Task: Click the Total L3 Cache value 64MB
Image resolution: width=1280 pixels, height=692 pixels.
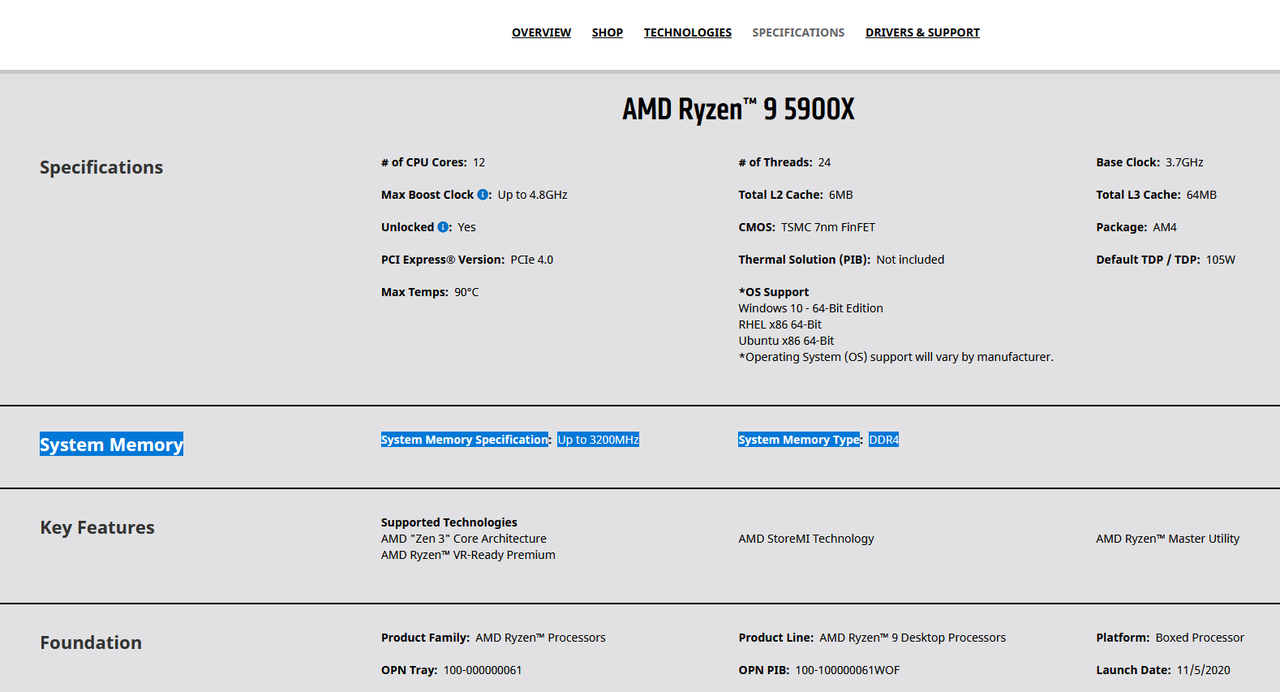Action: point(1201,195)
